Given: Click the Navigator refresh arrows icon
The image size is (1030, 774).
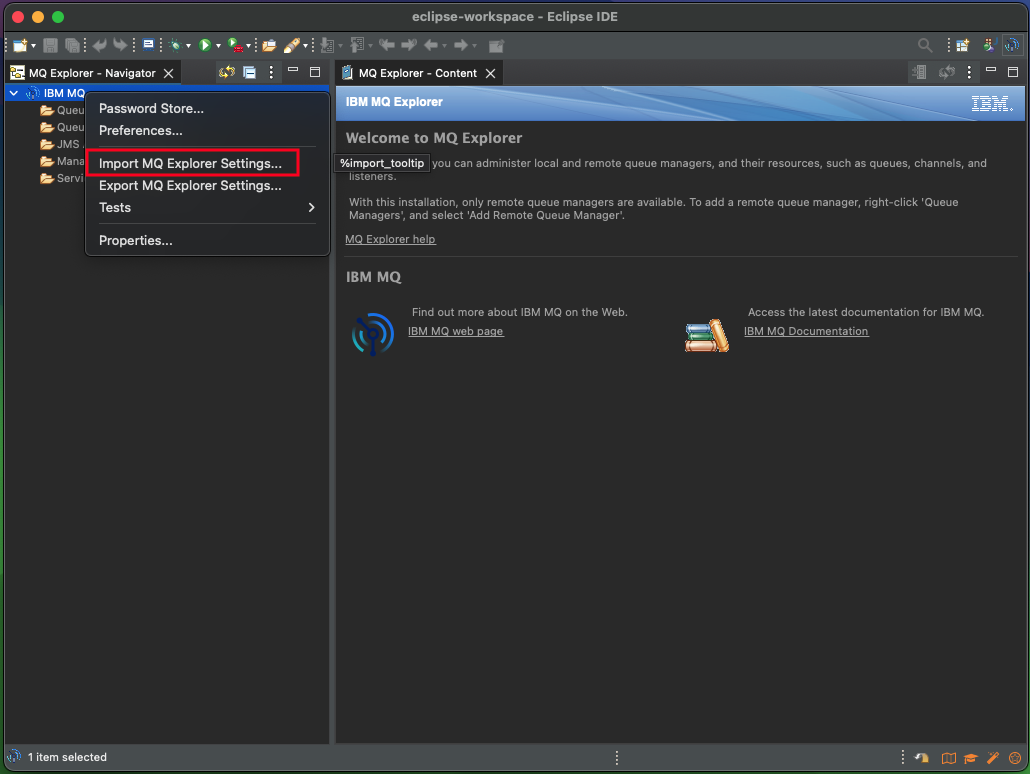Looking at the screenshot, I should pyautogui.click(x=227, y=72).
